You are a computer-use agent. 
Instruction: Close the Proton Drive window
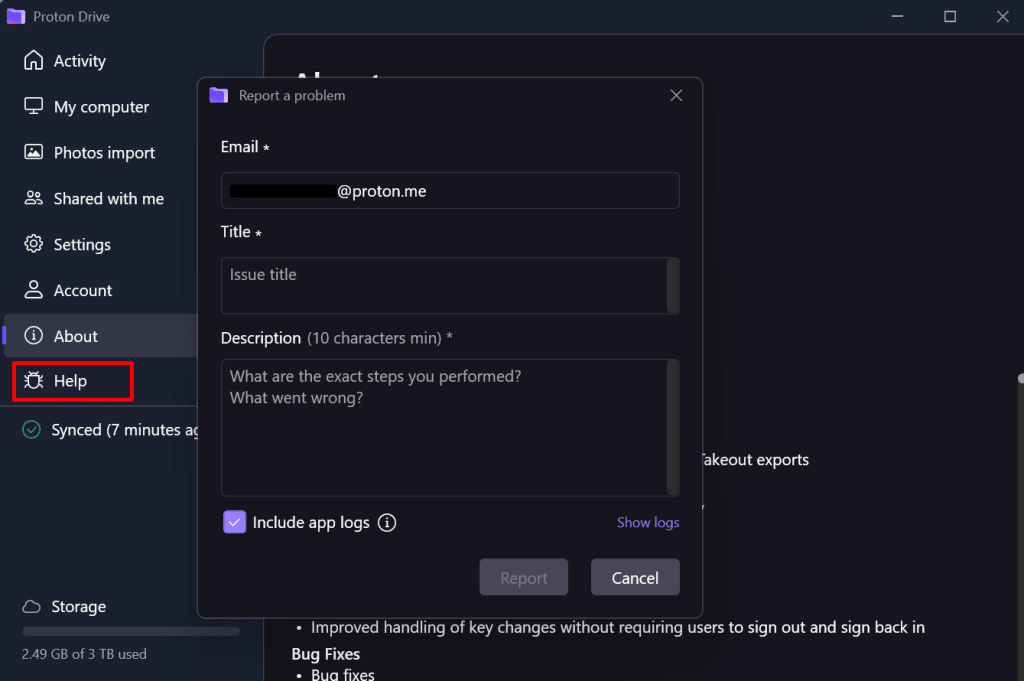(1002, 16)
